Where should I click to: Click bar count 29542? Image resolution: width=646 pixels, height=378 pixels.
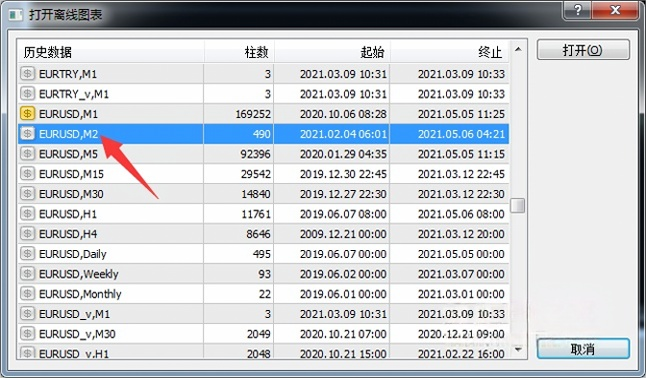pyautogui.click(x=256, y=174)
